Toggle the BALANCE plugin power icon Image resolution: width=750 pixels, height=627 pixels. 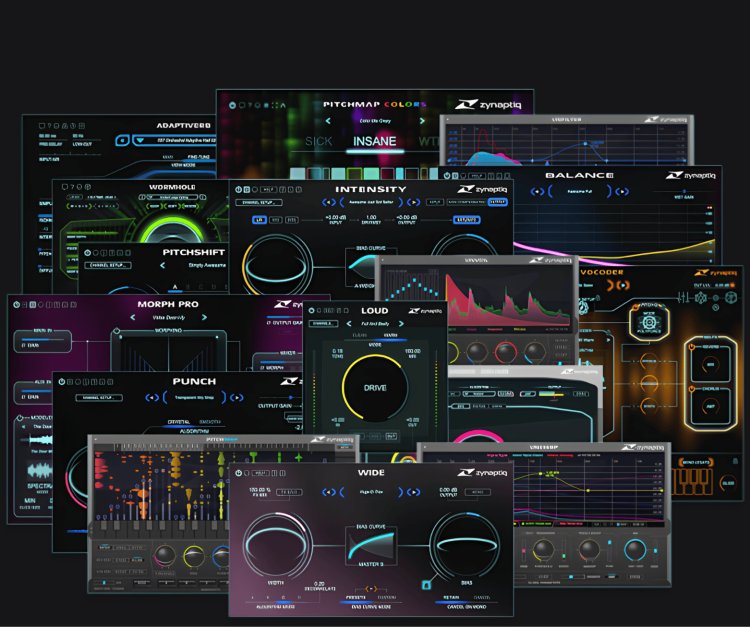447,176
